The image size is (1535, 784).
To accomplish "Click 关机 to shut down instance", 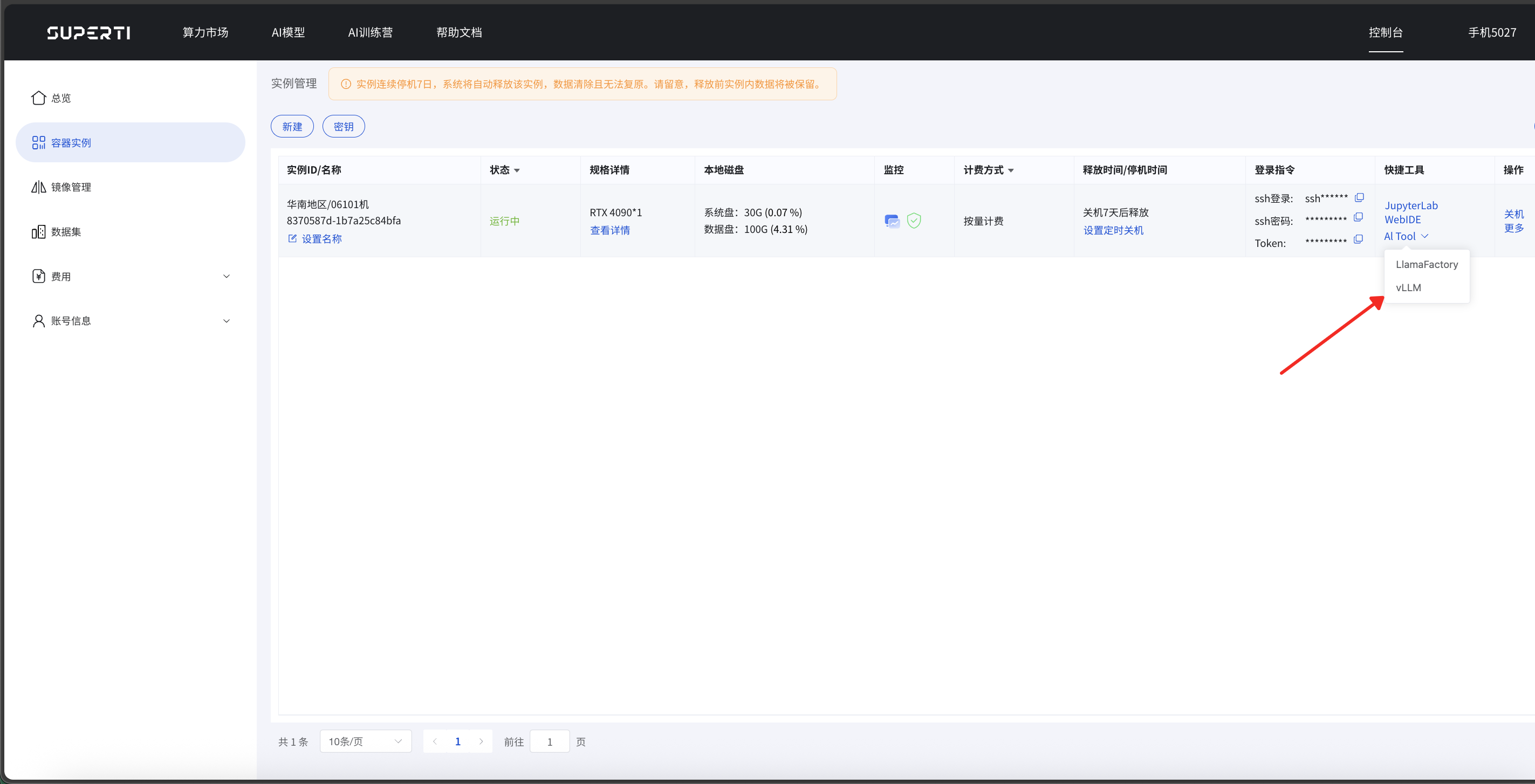I will coord(1513,214).
